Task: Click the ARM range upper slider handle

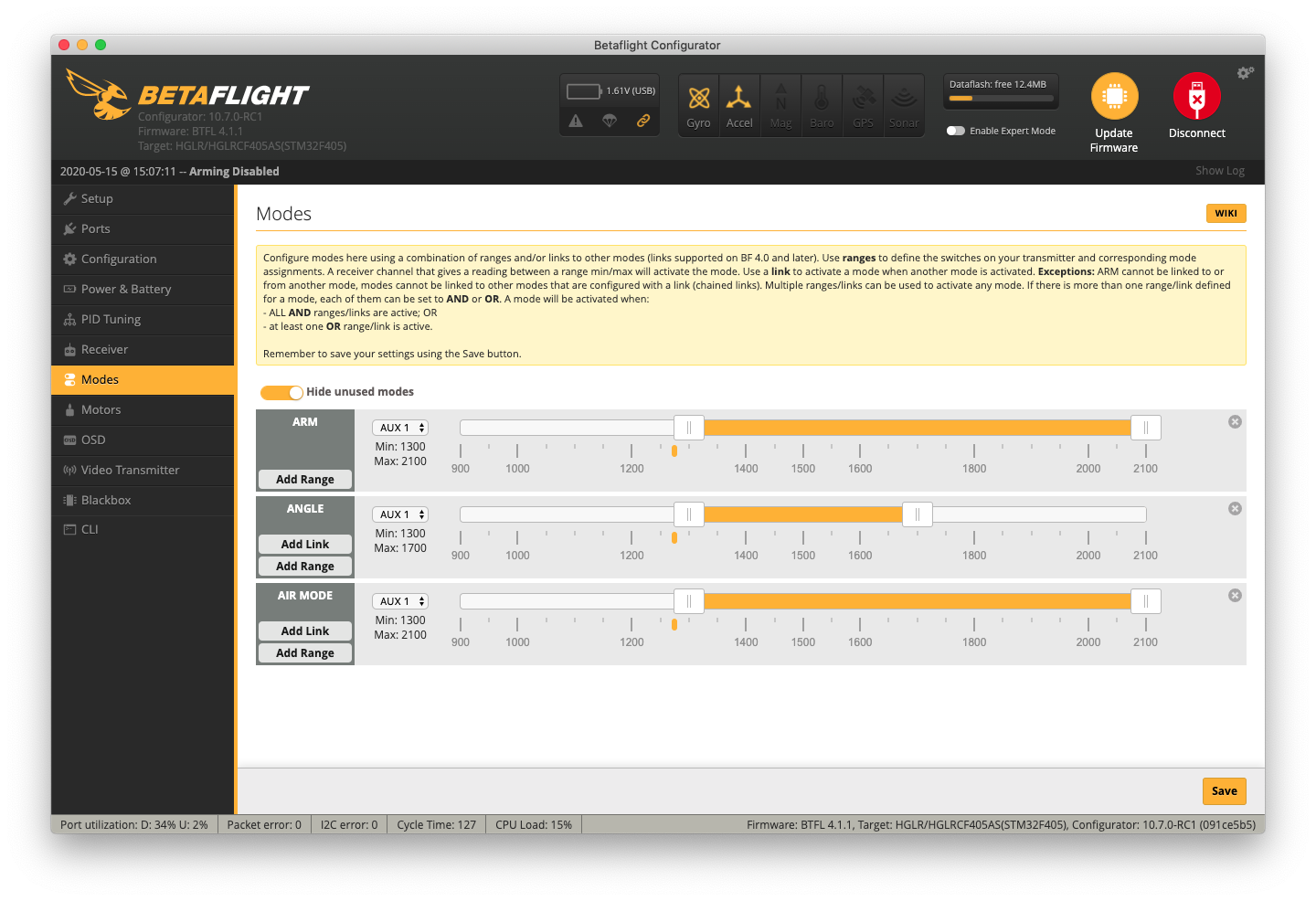Action: coord(1146,428)
